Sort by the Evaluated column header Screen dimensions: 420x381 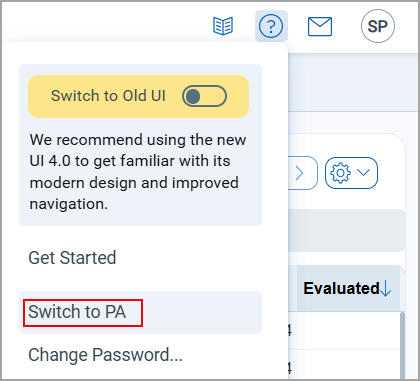point(341,288)
